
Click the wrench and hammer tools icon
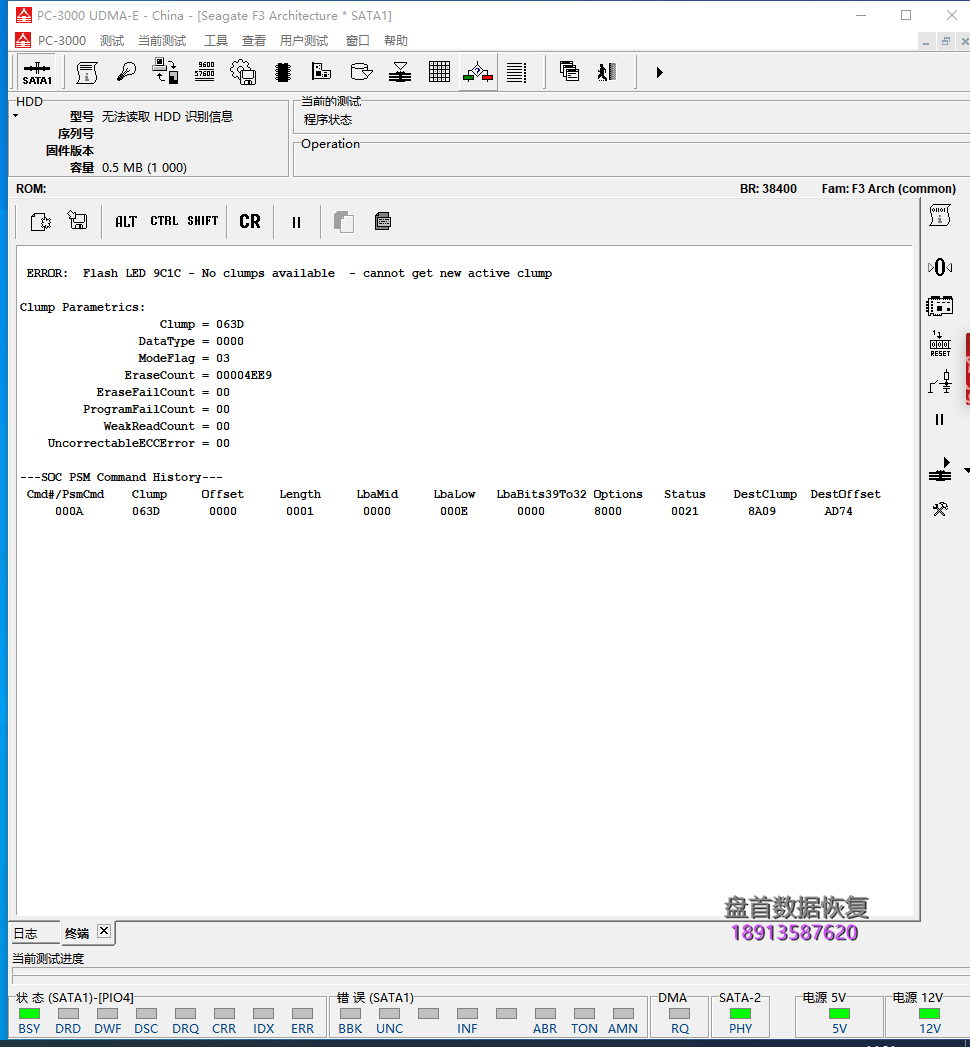pyautogui.click(x=940, y=509)
